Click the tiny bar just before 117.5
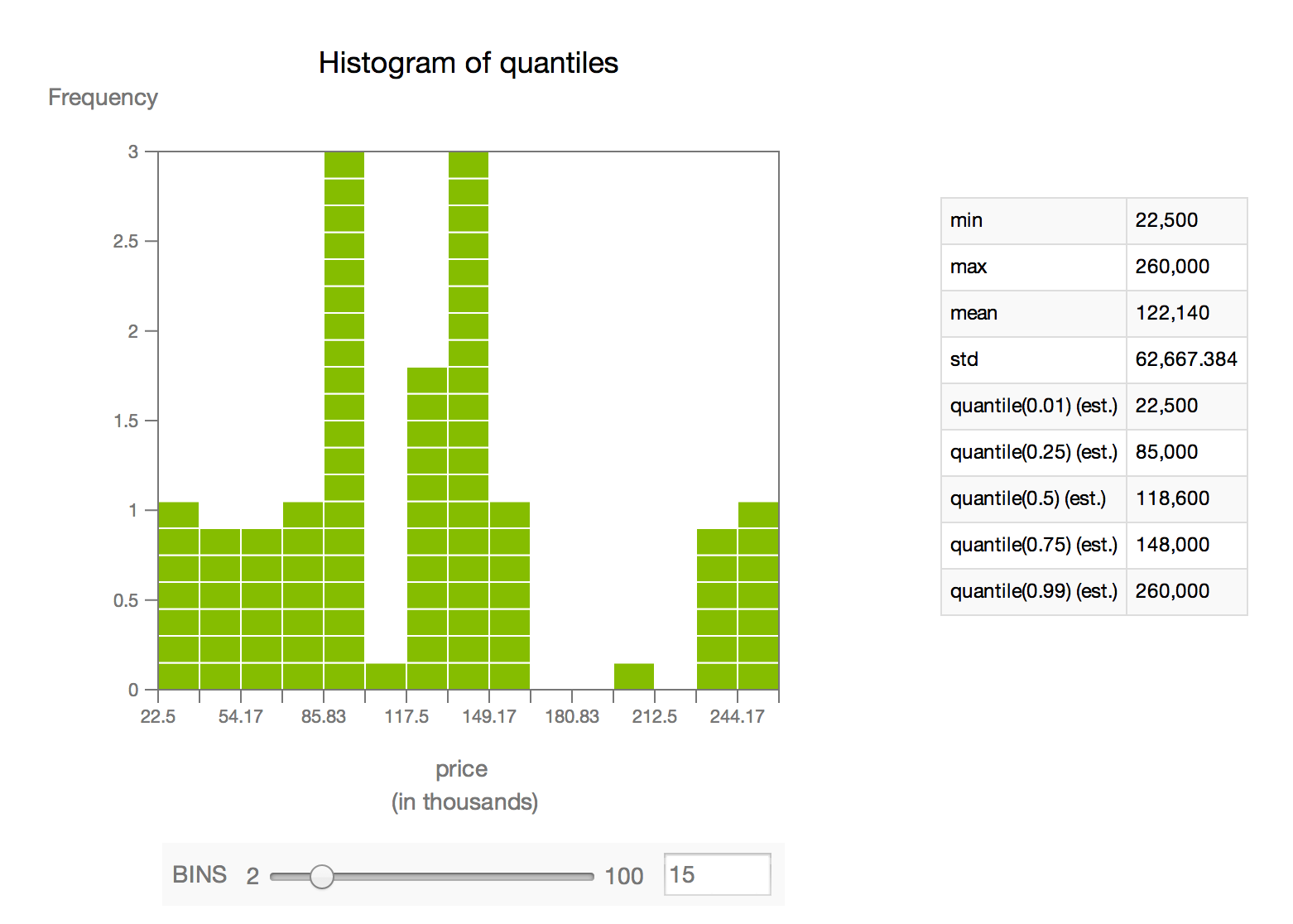 click(x=386, y=676)
